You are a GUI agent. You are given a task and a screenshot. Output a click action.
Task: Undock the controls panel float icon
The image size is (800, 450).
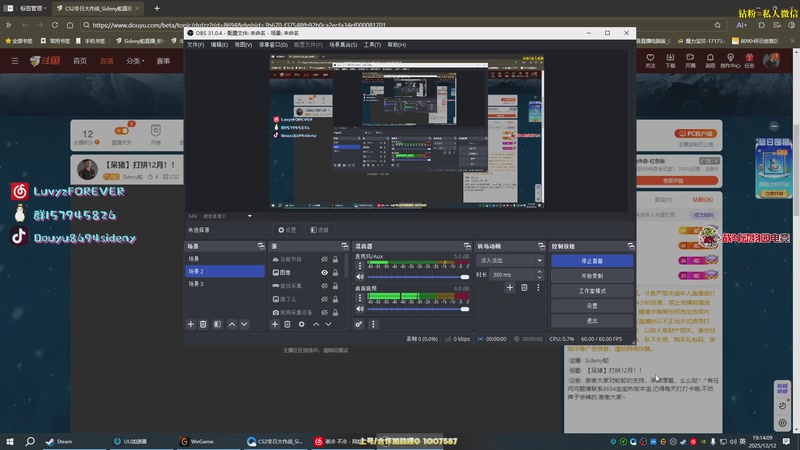(631, 246)
